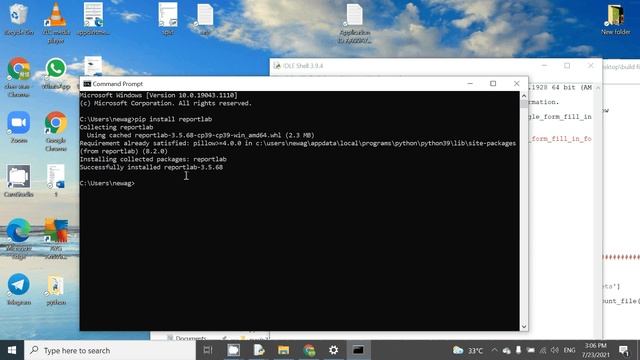Screen dimensions: 640x360
Task: Select the Application document file on desktop
Action: (x=355, y=23)
